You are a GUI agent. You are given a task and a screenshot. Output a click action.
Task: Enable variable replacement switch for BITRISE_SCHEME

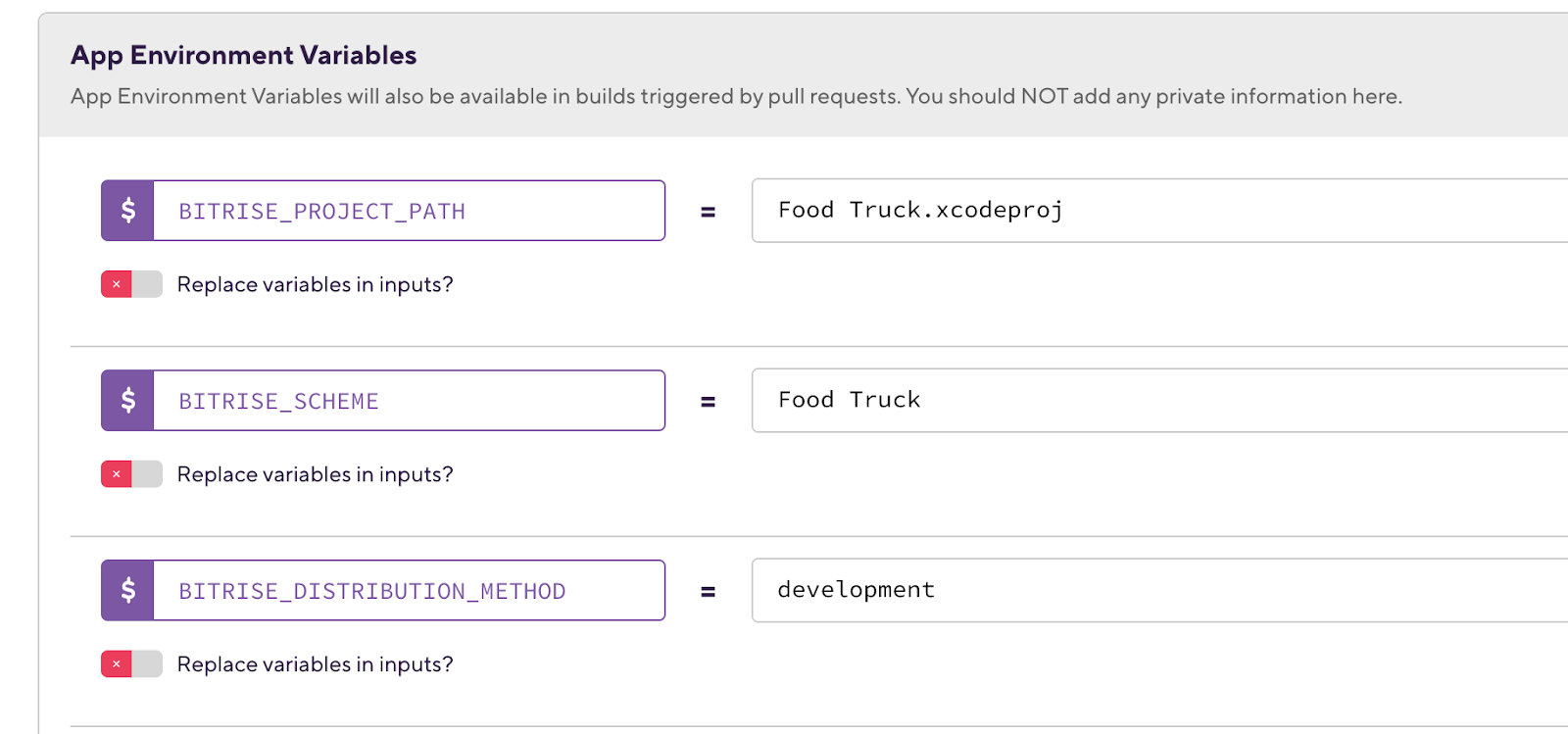coord(131,474)
